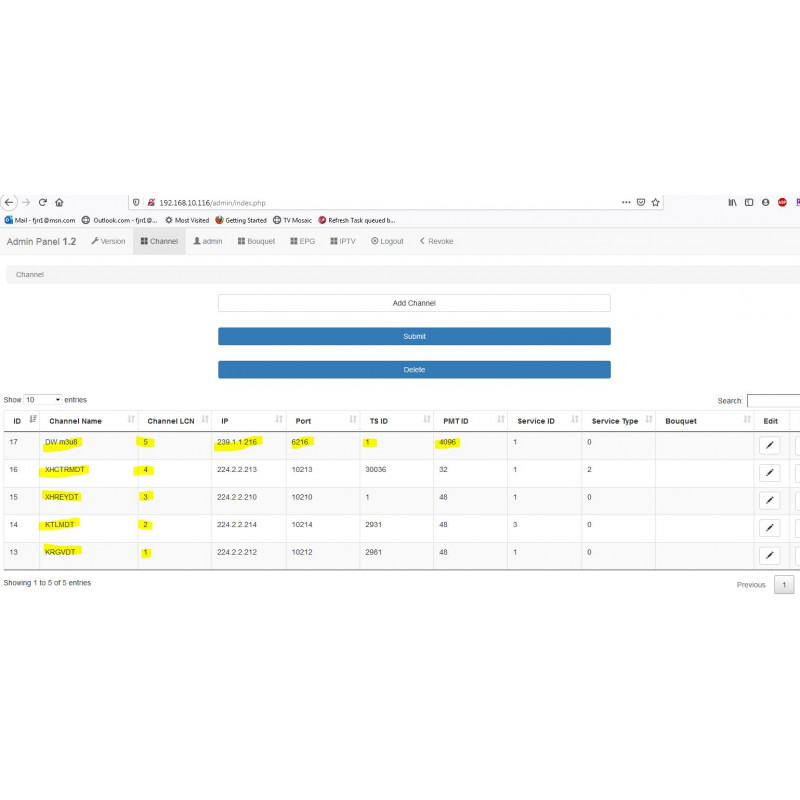Screen dimensions: 800x800
Task: Click the Adblock extension icon
Action: pos(782,203)
